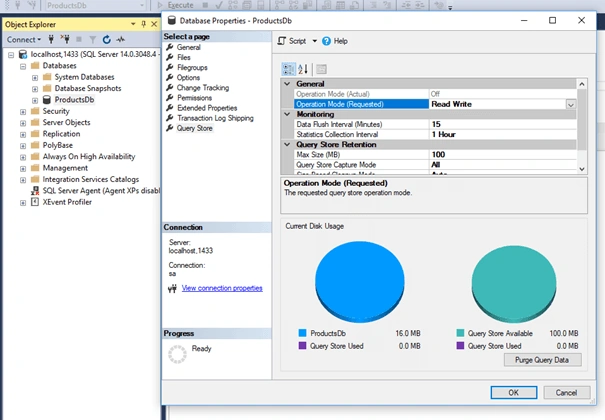
Task: Click the Purge Query Data button
Action: (542, 360)
